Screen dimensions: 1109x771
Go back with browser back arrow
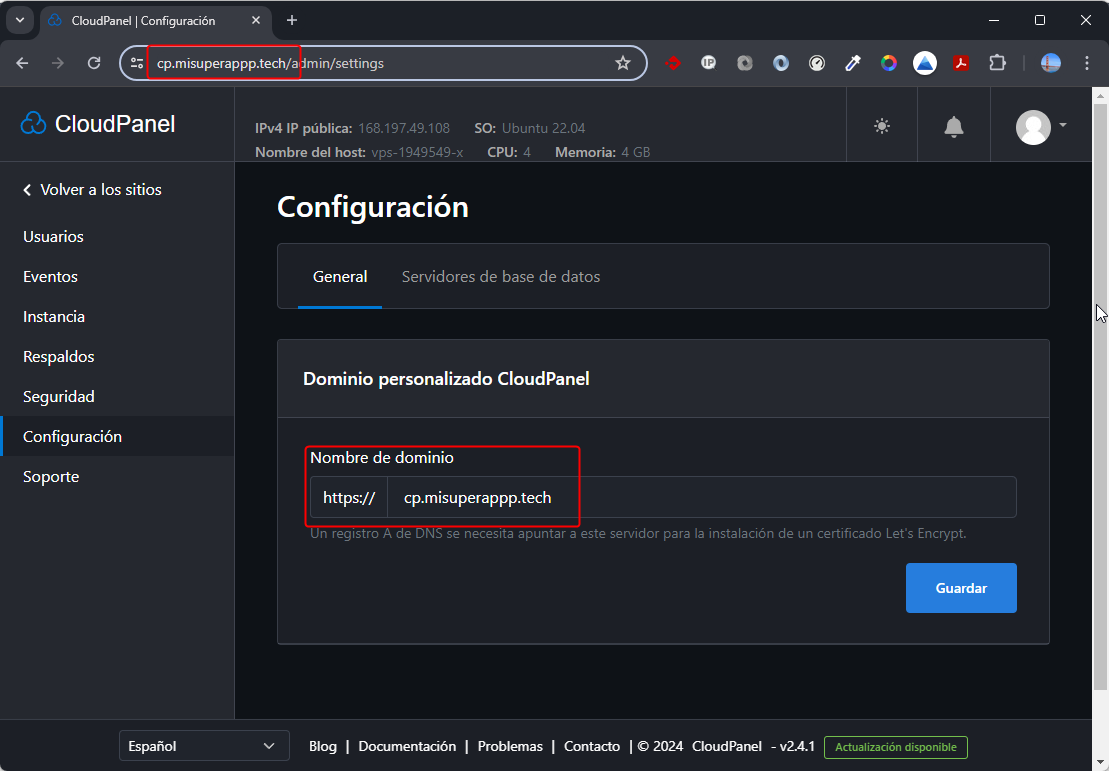pyautogui.click(x=23, y=63)
